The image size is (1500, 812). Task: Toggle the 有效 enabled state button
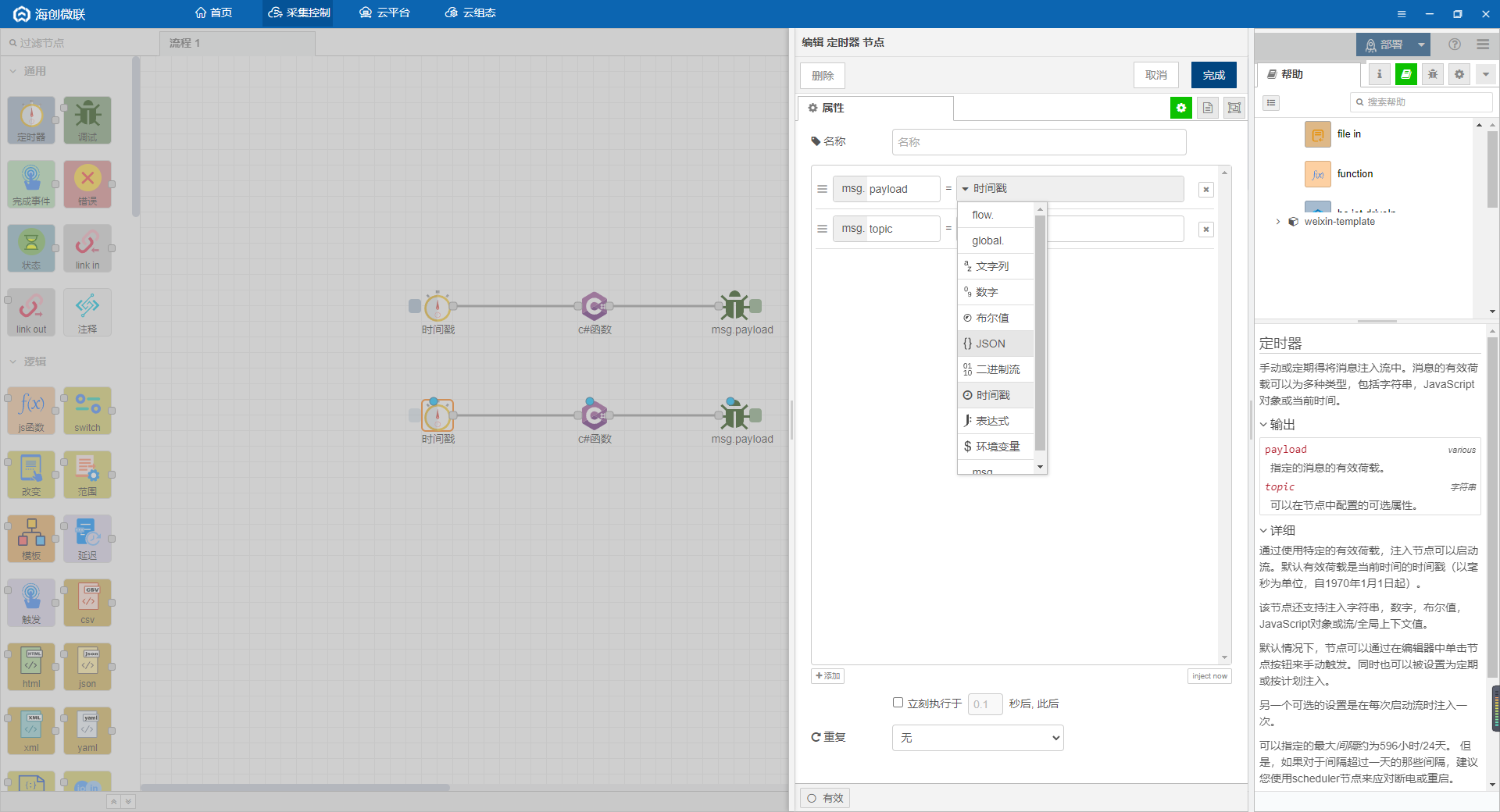coord(825,798)
